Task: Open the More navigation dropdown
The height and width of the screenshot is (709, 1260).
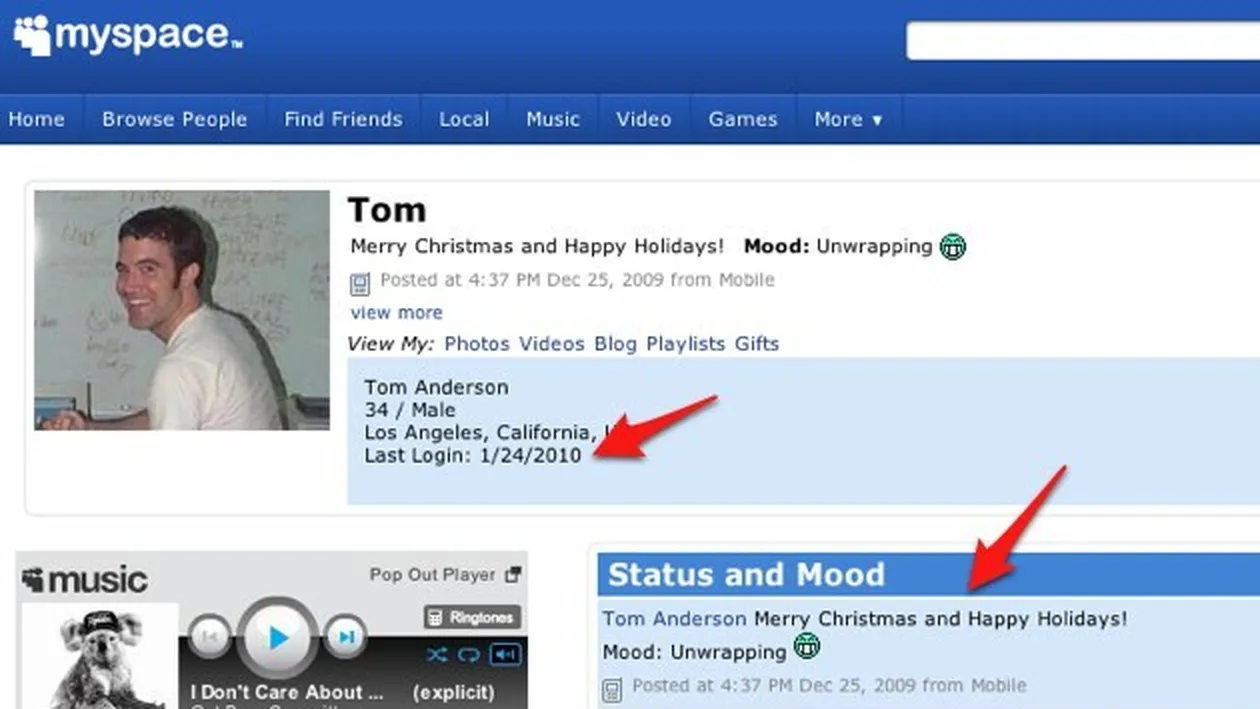Action: [848, 119]
